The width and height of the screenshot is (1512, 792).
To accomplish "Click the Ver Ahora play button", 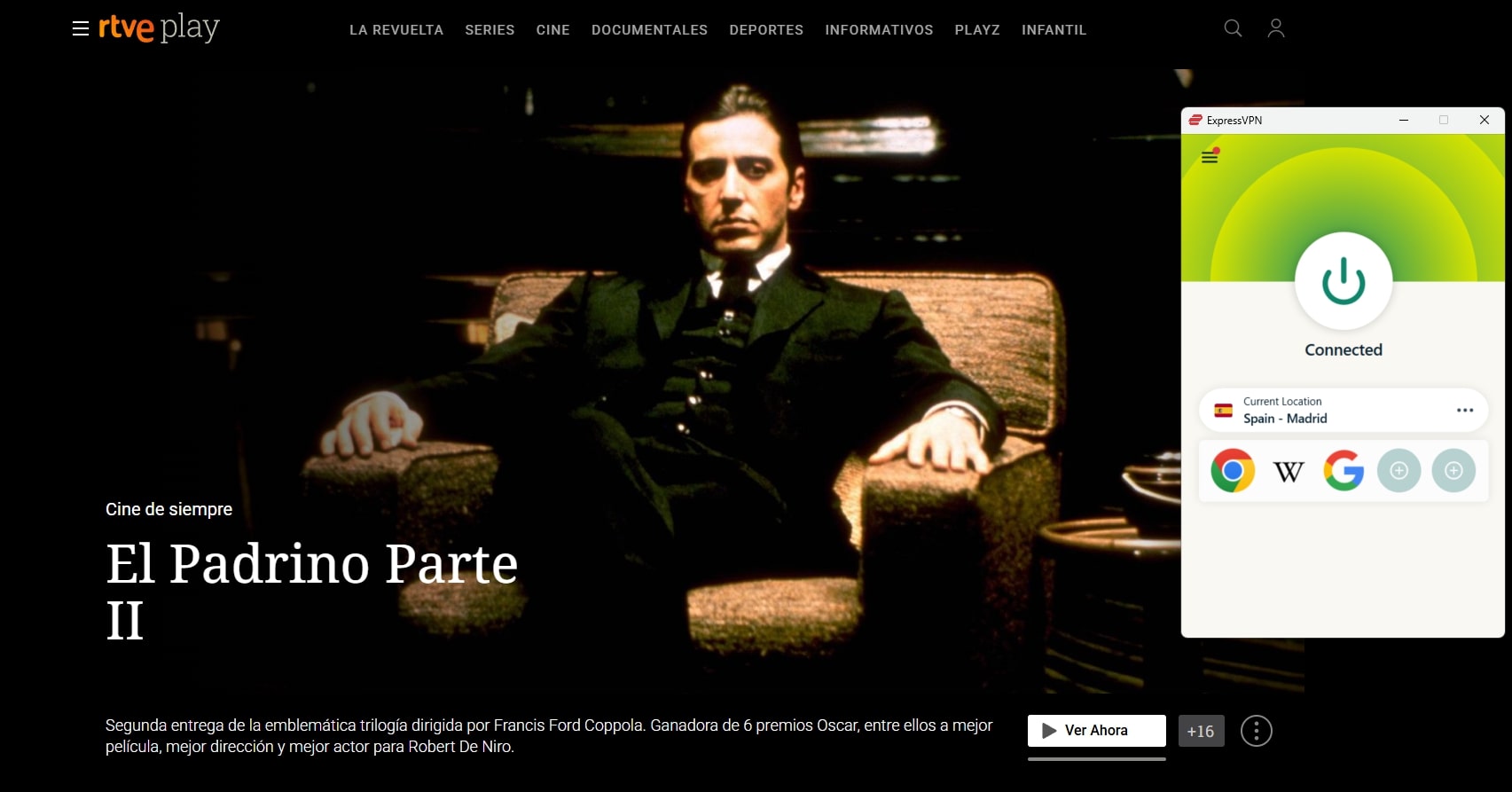I will [x=1097, y=731].
